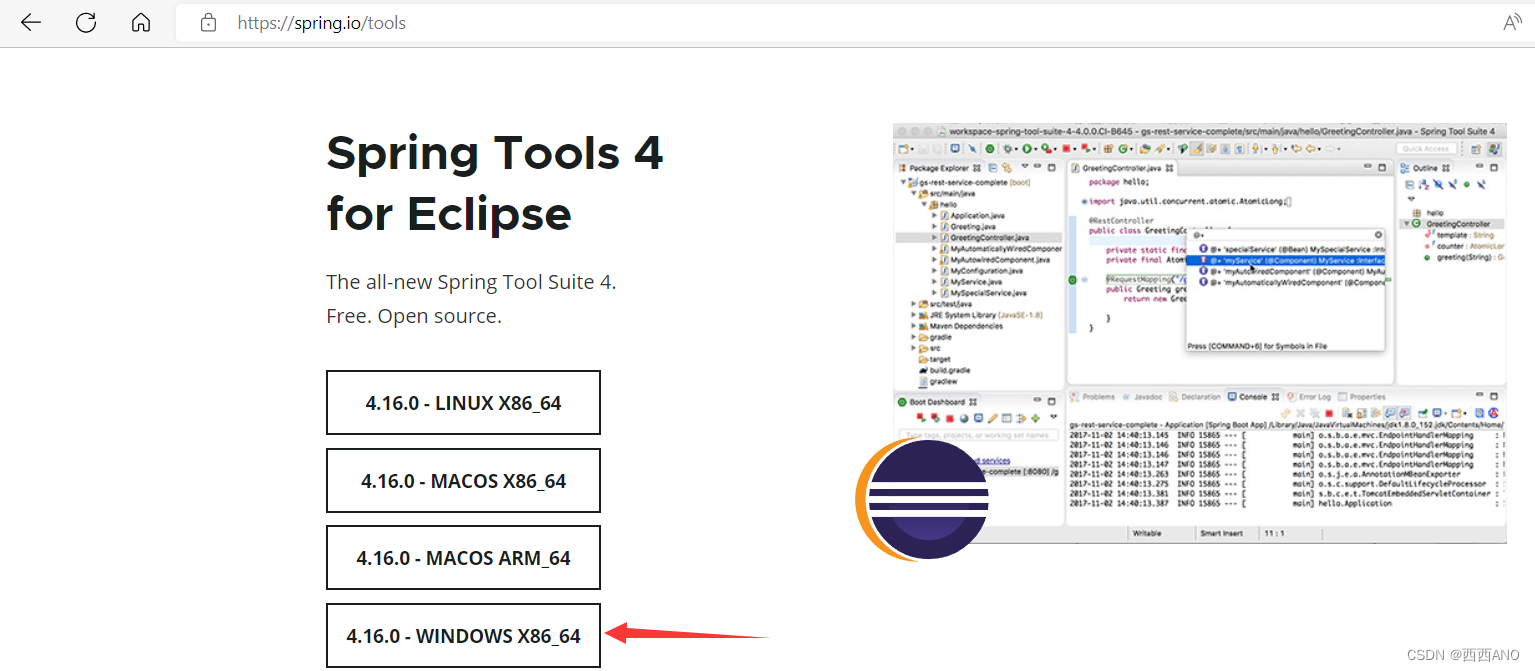Viewport: 1535px width, 671px height.
Task: Open the Run toolbar icon in Spring Tool Suite
Action: pos(1027,149)
